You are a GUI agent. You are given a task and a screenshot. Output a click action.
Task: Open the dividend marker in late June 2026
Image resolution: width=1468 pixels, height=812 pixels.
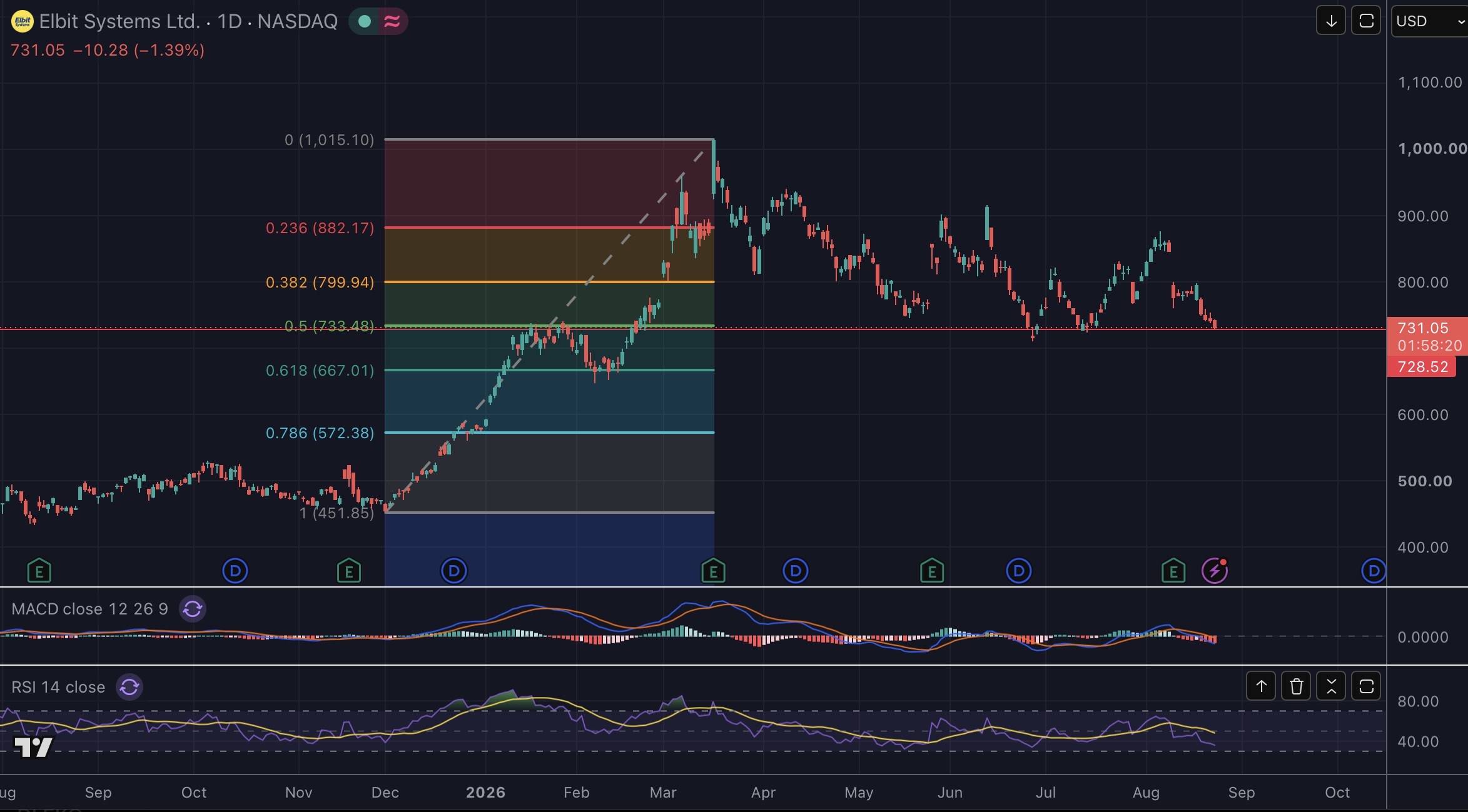(1018, 571)
